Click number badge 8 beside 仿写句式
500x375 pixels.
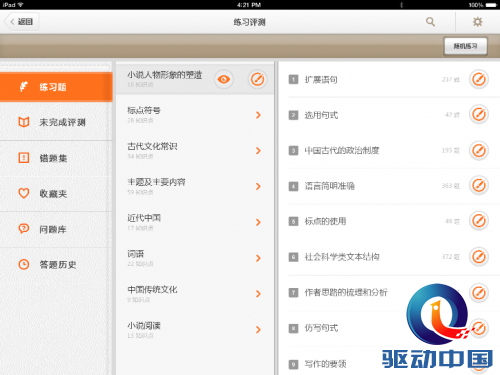(293, 328)
